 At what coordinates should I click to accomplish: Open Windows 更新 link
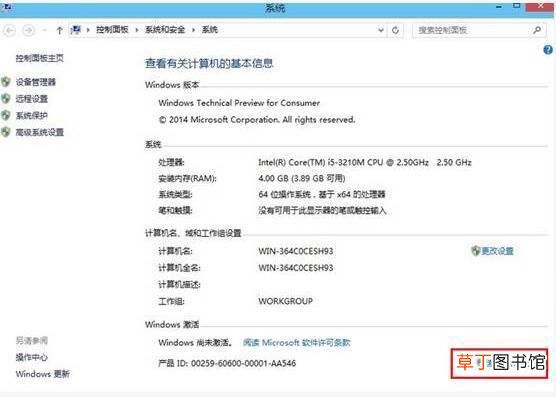coord(43,374)
